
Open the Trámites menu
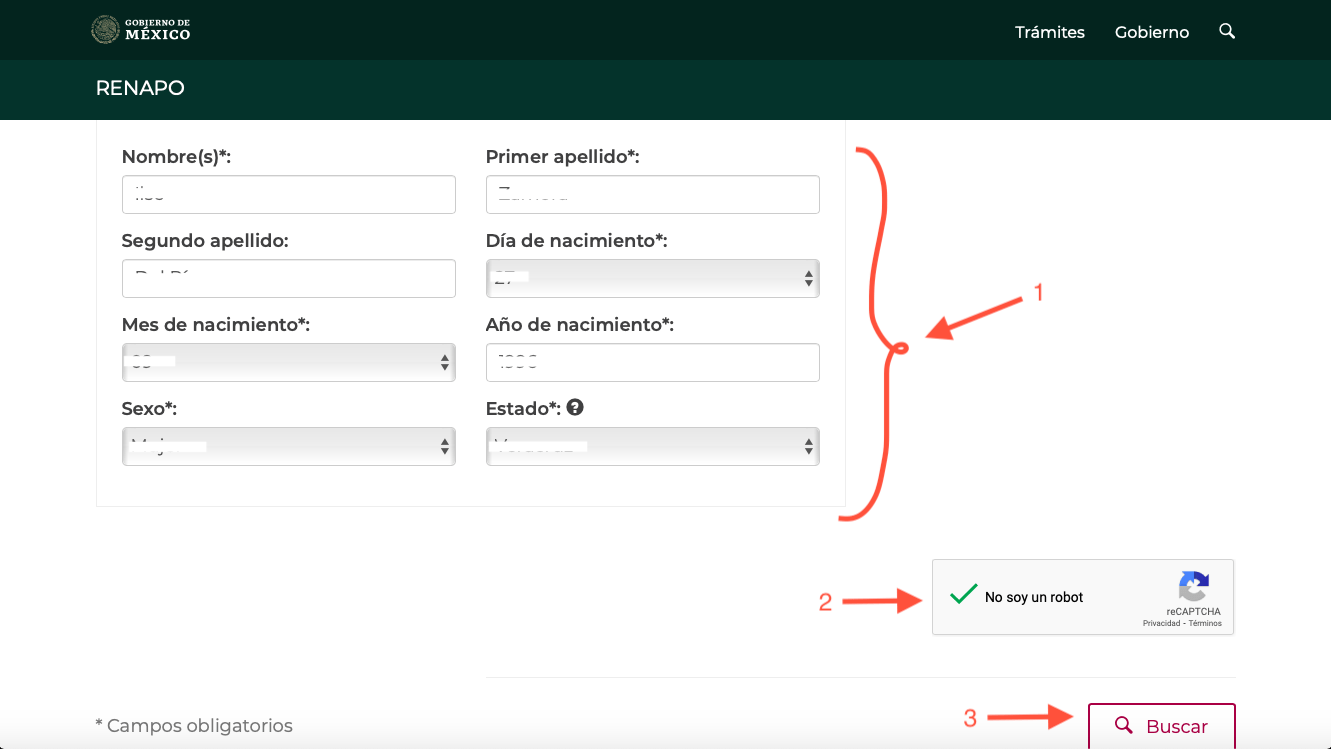click(1049, 32)
